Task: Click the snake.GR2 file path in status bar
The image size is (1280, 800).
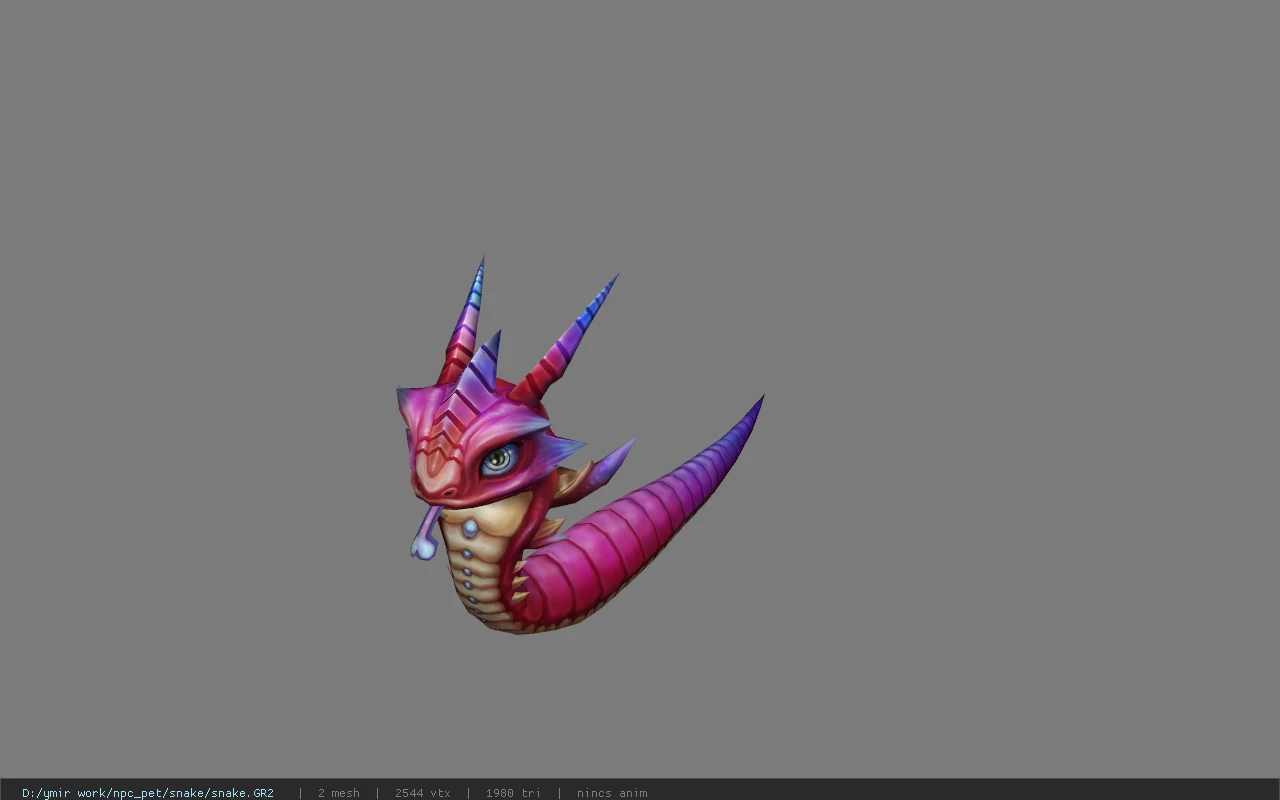Action: [148, 793]
